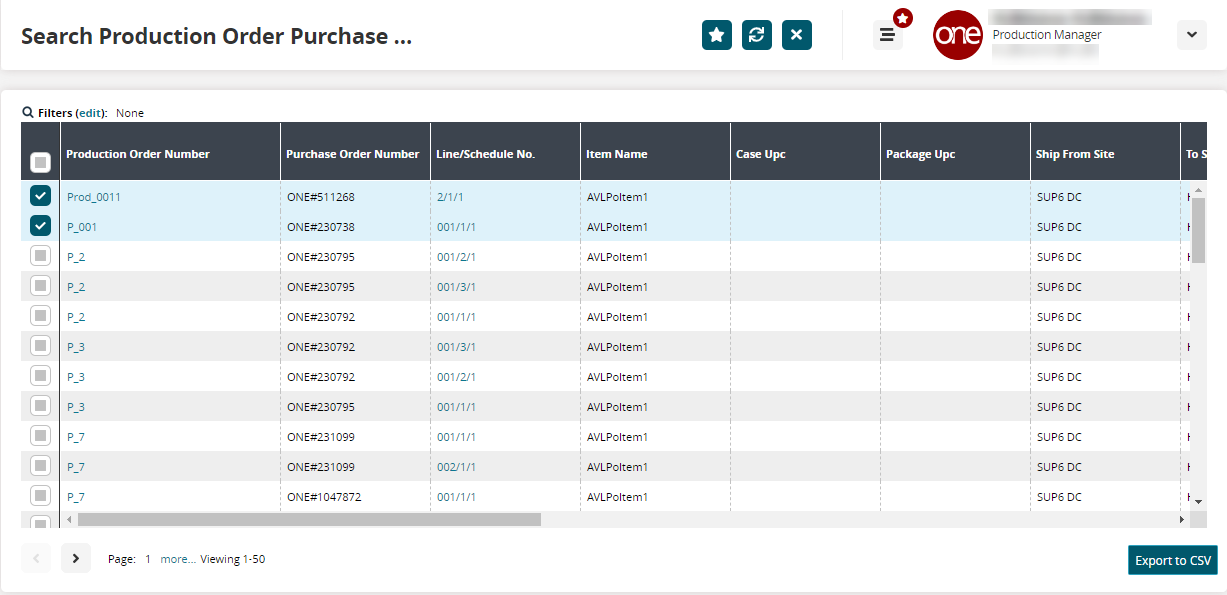
Task: Click the star favorite icon in header
Action: click(x=716, y=35)
